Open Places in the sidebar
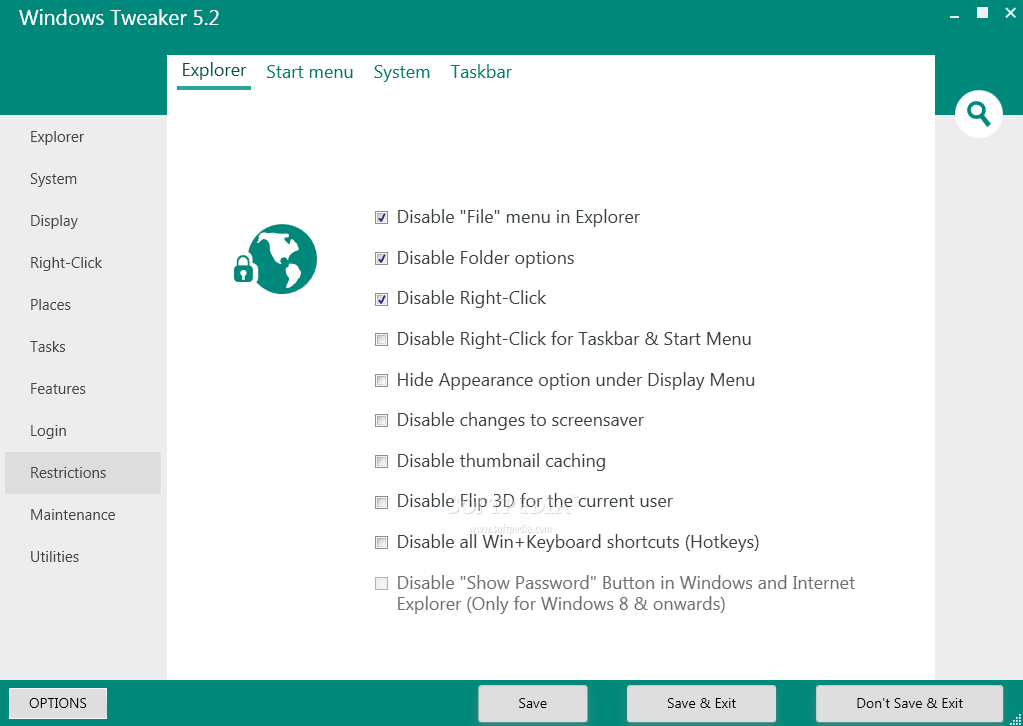This screenshot has width=1023, height=726. pos(83,305)
